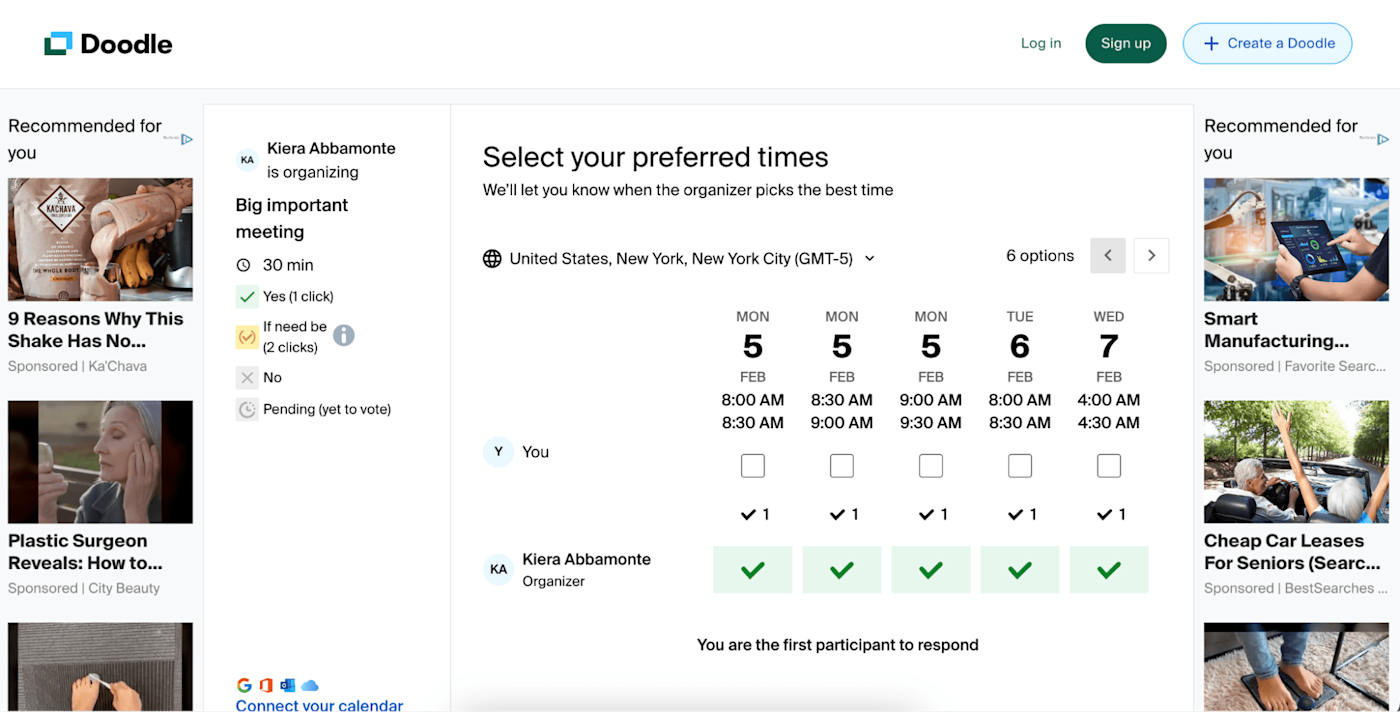Click the KA organizer avatar in sidebar
The height and width of the screenshot is (712, 1400).
(x=247, y=160)
